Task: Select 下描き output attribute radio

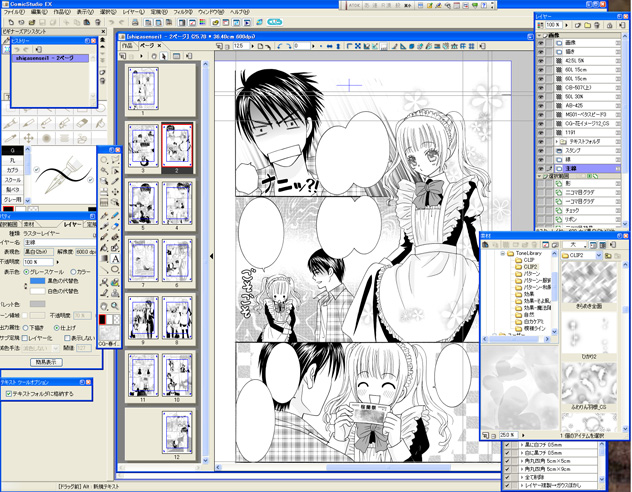Action: [25, 328]
